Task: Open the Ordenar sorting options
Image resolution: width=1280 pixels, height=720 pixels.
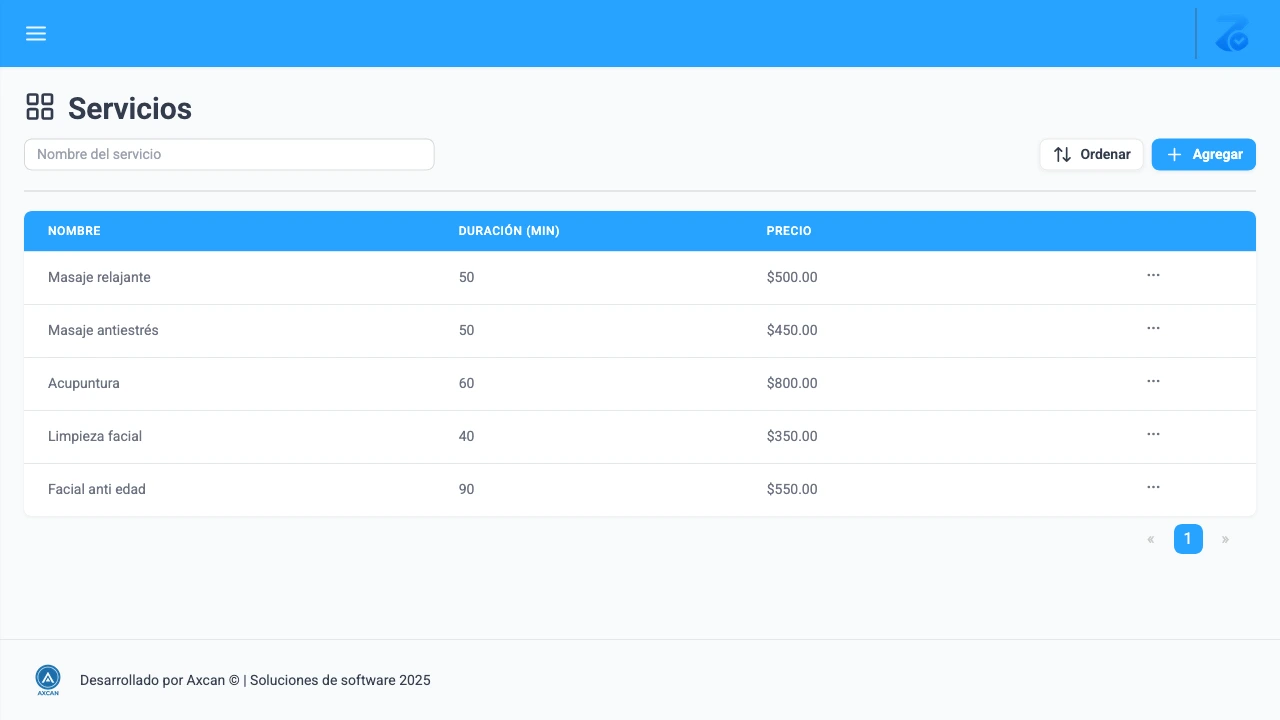Action: 1091,154
